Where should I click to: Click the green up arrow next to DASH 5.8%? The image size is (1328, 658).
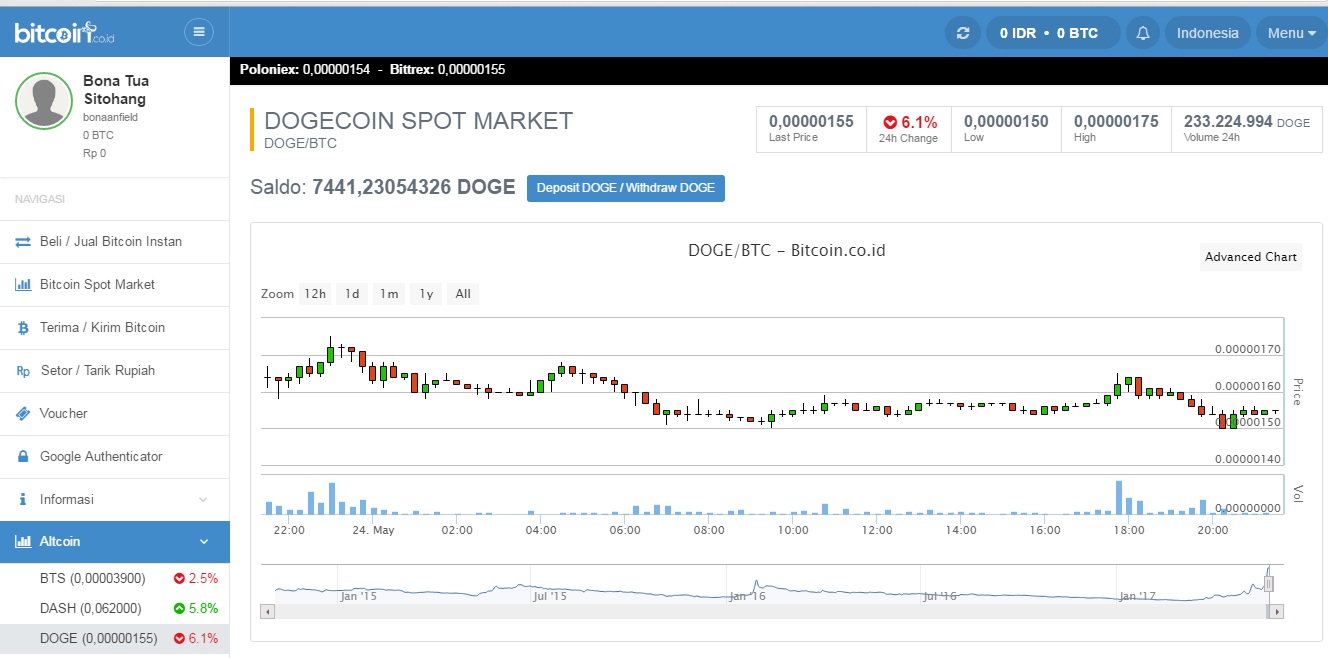(x=179, y=608)
